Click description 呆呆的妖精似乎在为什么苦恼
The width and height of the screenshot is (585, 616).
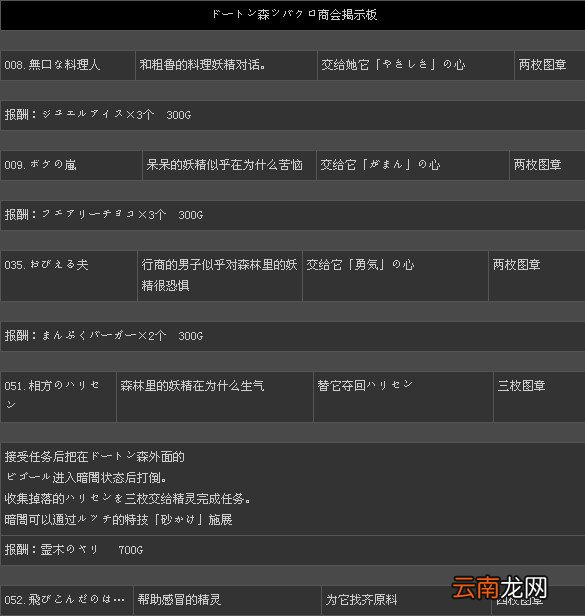(x=224, y=165)
